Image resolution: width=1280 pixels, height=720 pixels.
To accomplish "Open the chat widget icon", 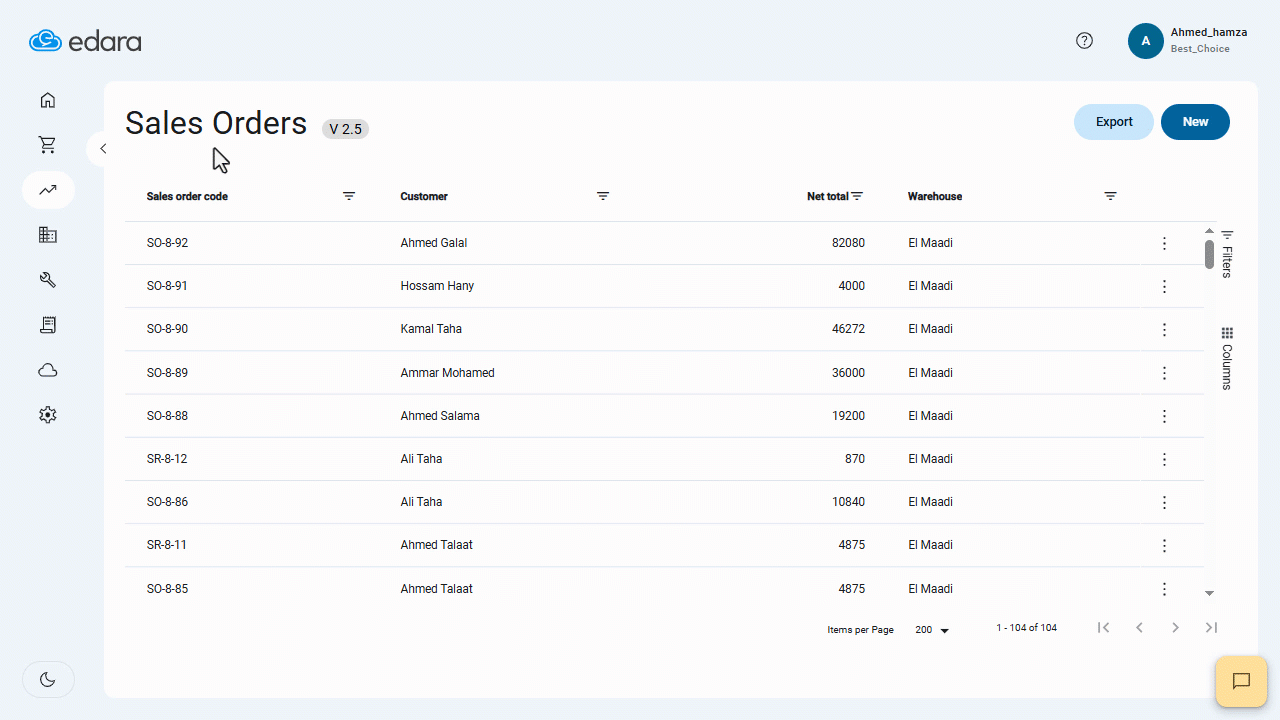I will click(x=1241, y=681).
